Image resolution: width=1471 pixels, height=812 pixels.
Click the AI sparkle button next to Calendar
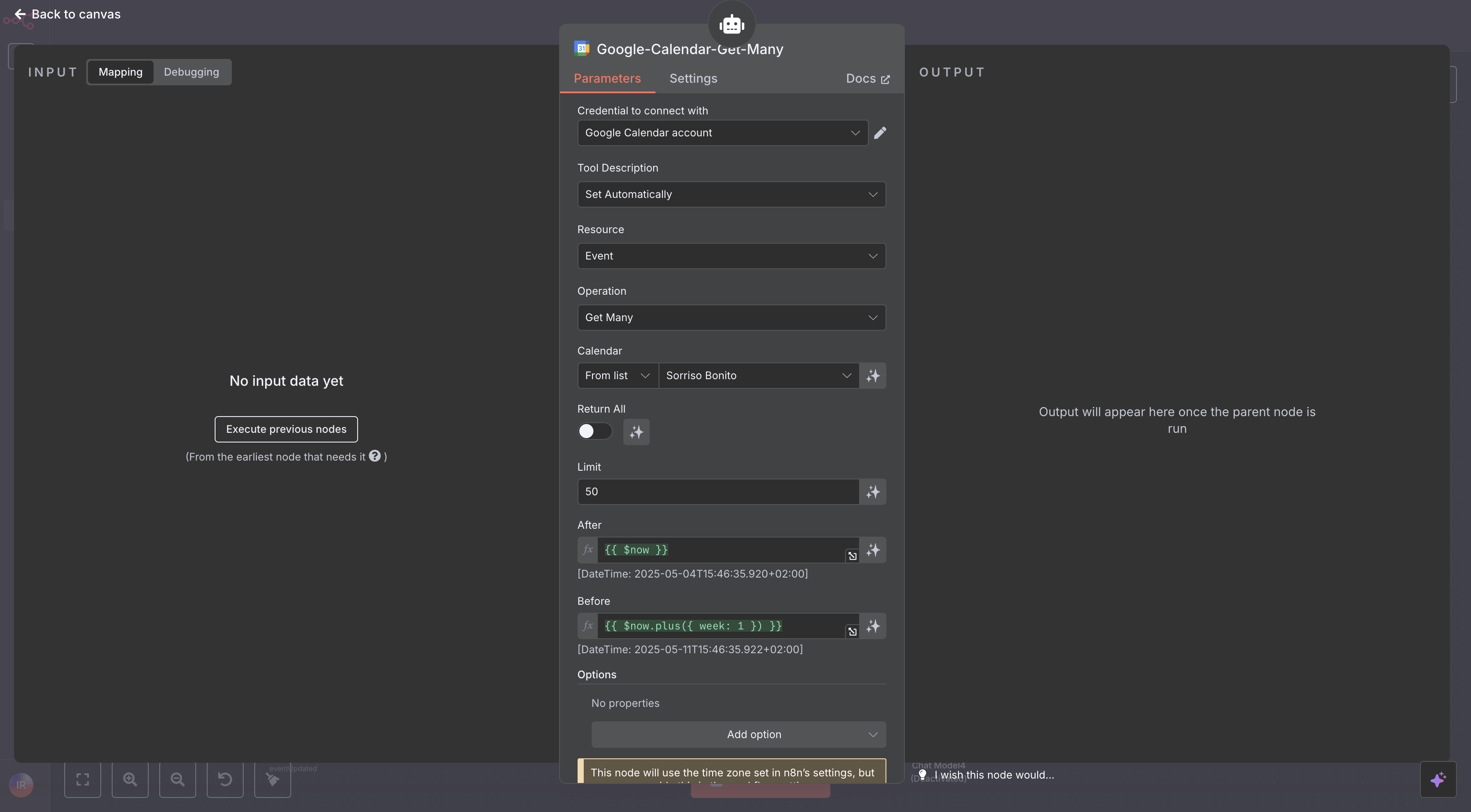point(873,376)
